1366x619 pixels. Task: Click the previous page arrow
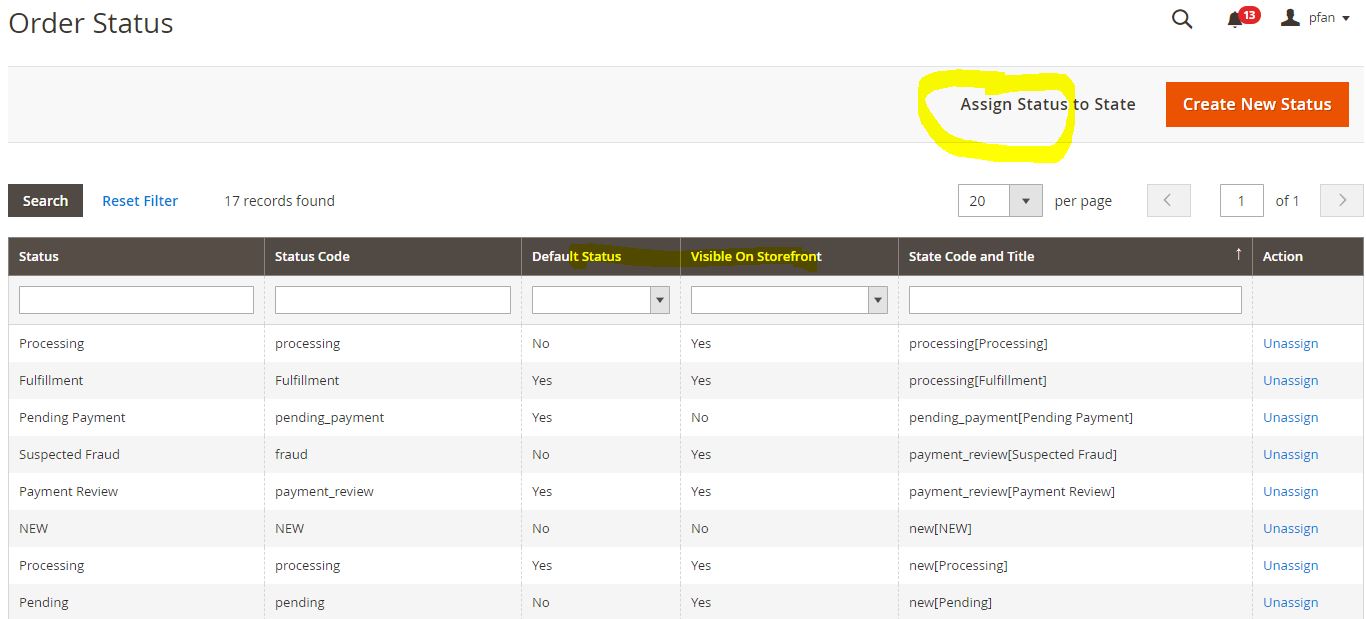click(1168, 200)
